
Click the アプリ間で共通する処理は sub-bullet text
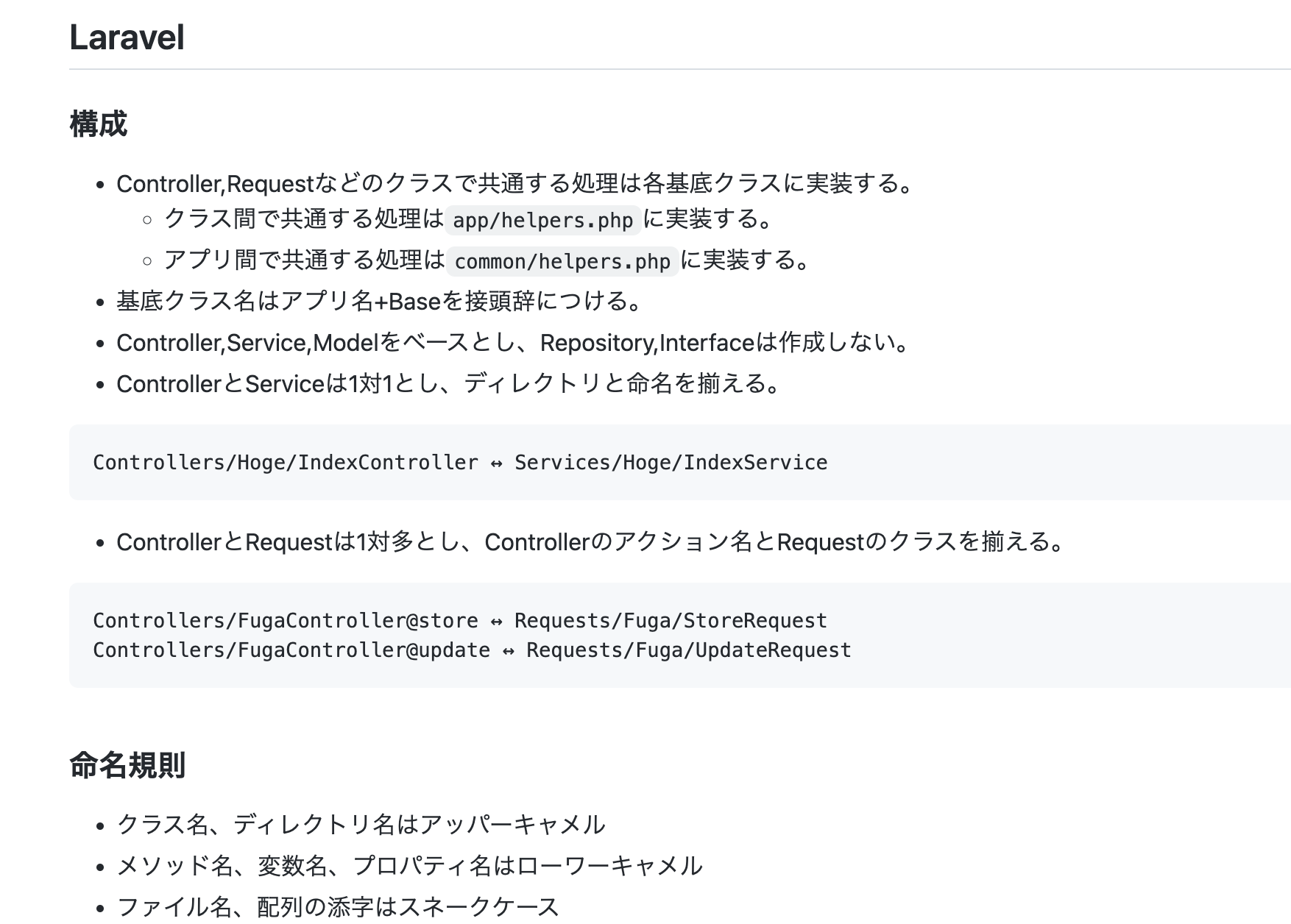[x=305, y=260]
